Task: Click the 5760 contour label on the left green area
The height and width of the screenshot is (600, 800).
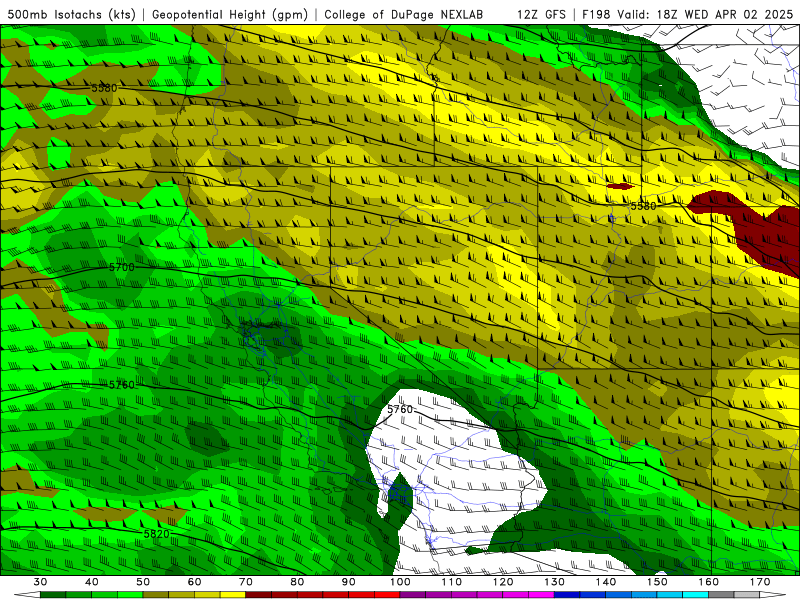Action: coord(121,385)
